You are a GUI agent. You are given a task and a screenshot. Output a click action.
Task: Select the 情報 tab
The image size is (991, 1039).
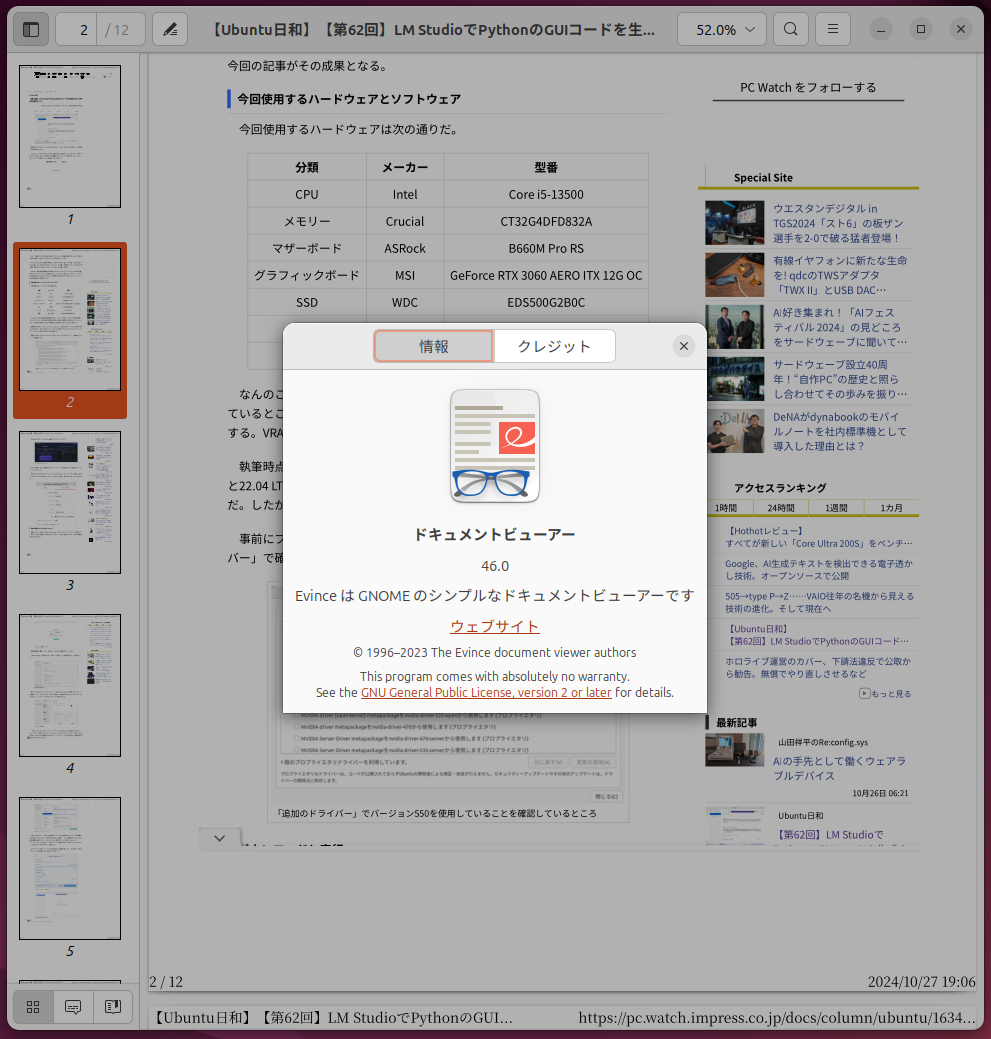point(433,345)
